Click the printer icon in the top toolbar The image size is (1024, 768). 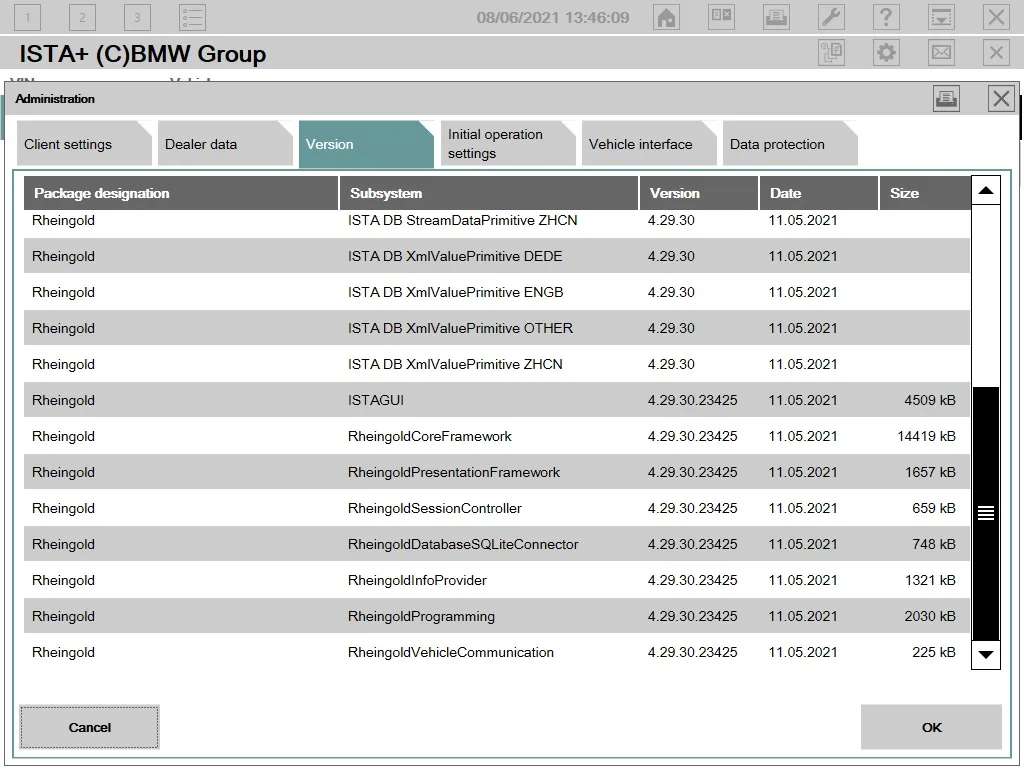[x=776, y=17]
